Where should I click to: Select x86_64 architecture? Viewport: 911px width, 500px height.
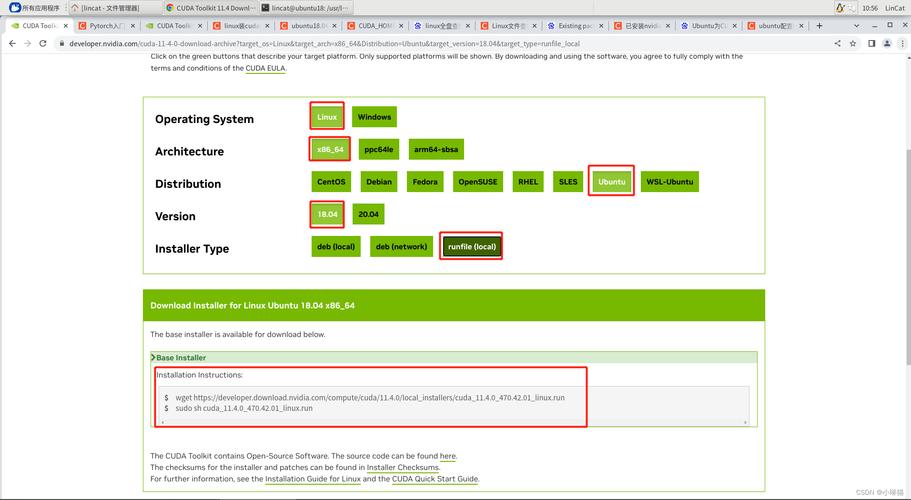pos(331,149)
